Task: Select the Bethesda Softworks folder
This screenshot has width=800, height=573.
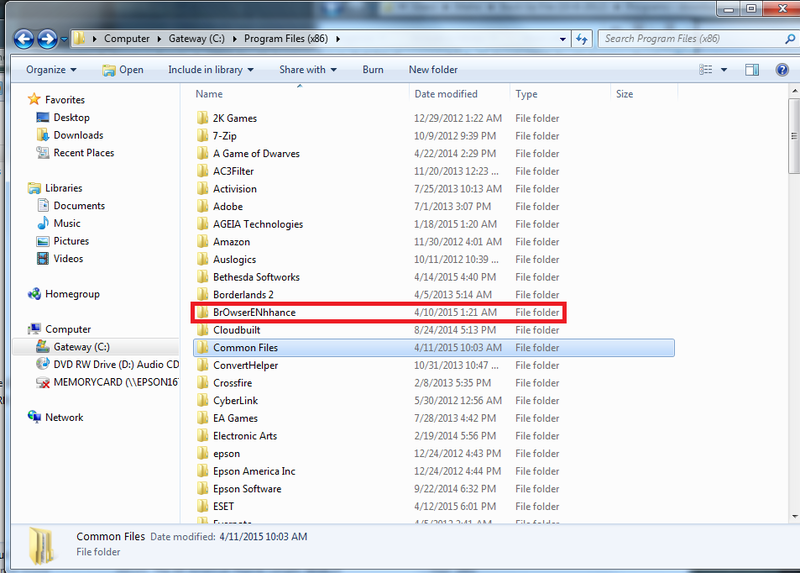Action: pyautogui.click(x=434, y=277)
